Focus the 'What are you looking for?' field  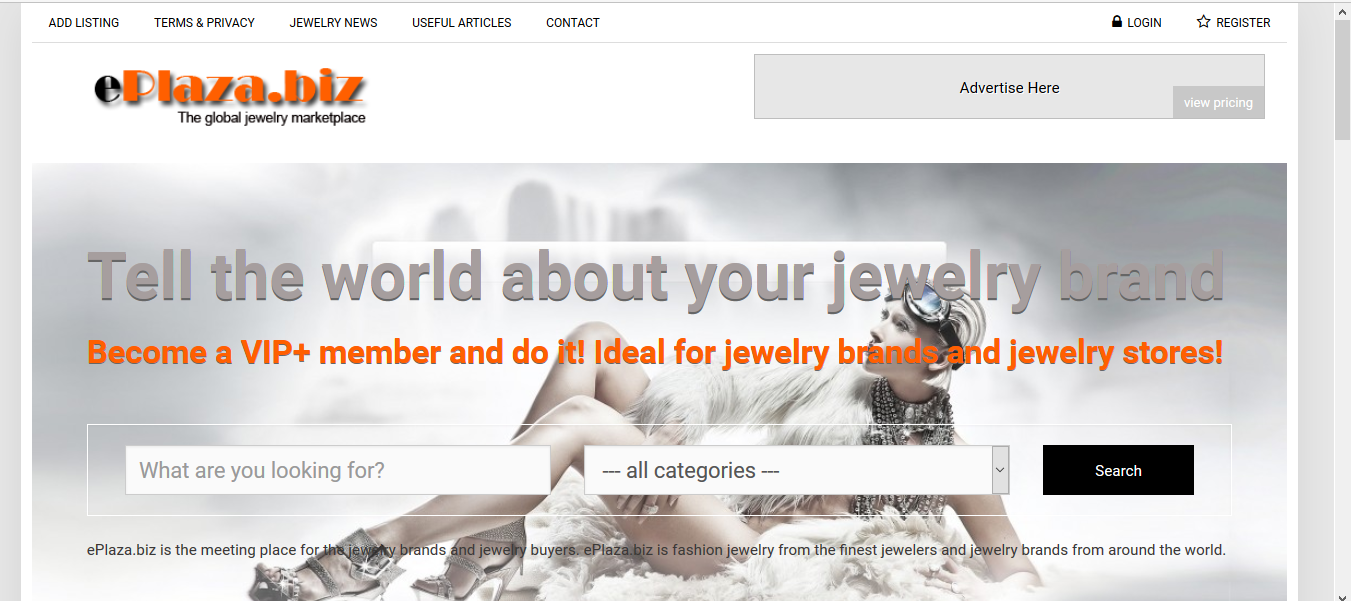point(338,470)
